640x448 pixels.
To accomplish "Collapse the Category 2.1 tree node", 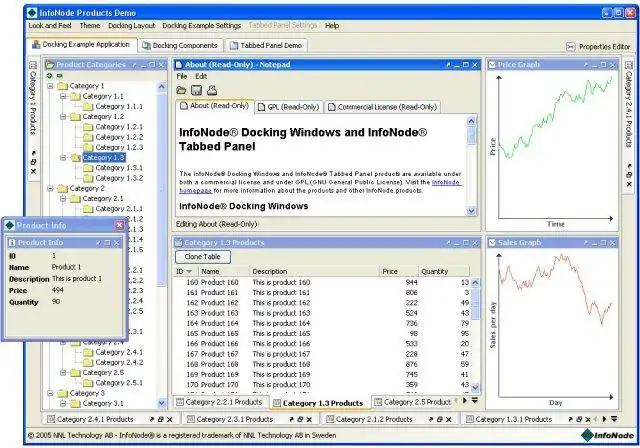I will (x=63, y=199).
